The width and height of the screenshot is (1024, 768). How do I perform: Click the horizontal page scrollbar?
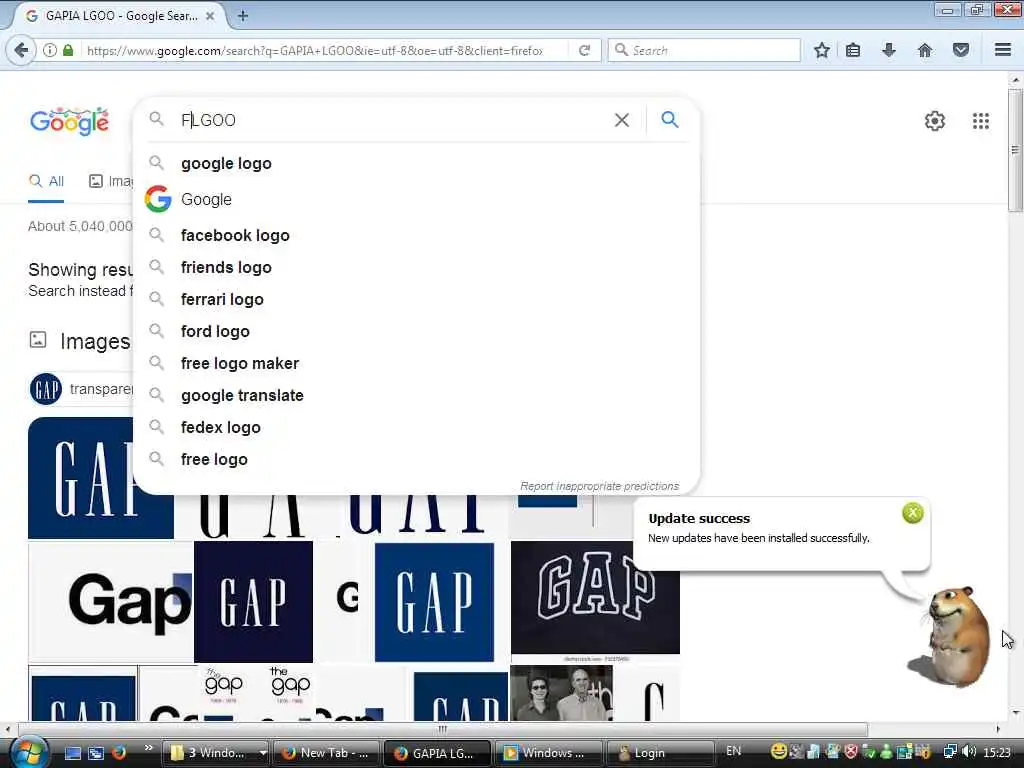[x=443, y=729]
